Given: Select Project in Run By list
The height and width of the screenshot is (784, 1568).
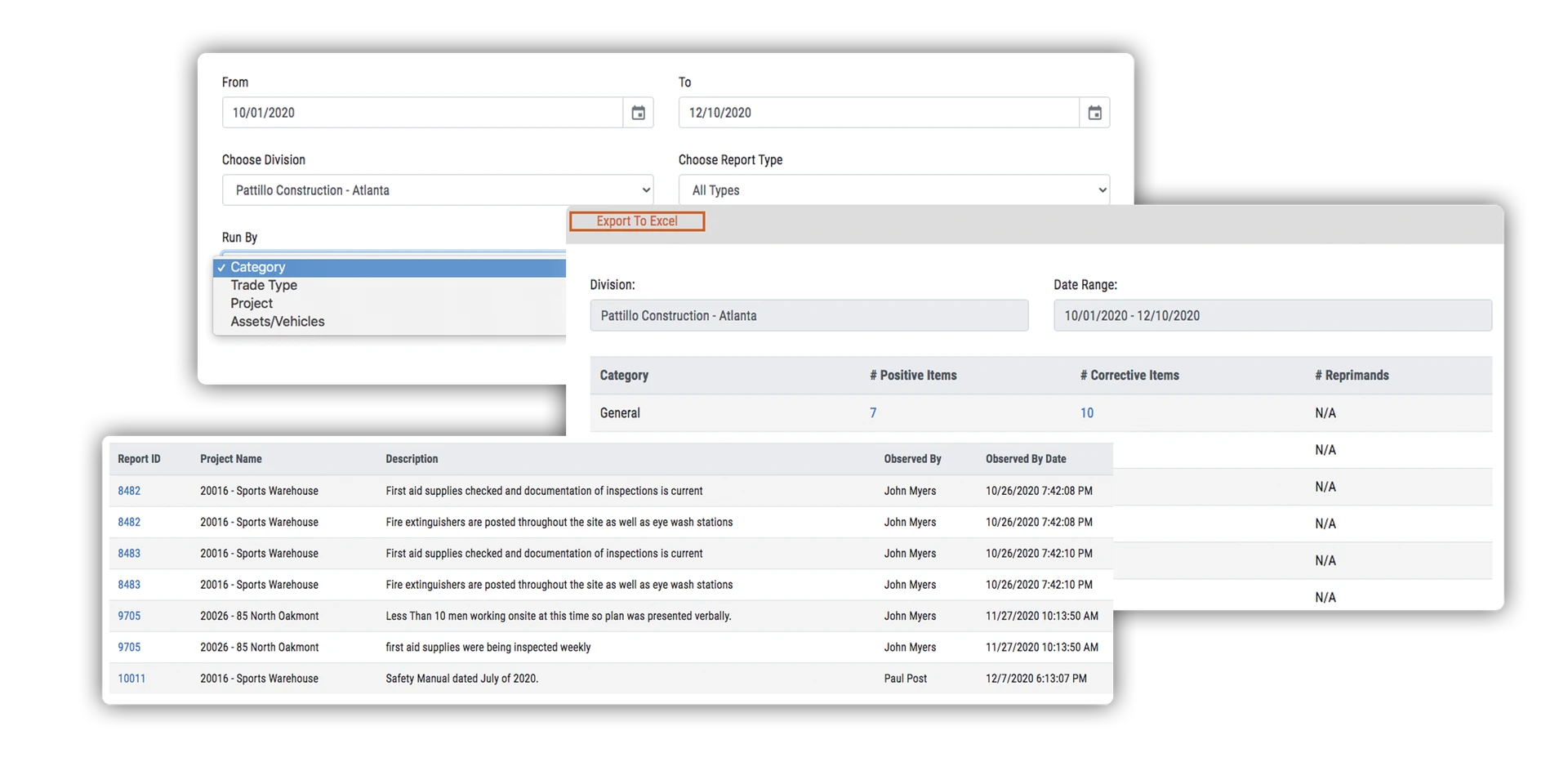Looking at the screenshot, I should pyautogui.click(x=252, y=303).
